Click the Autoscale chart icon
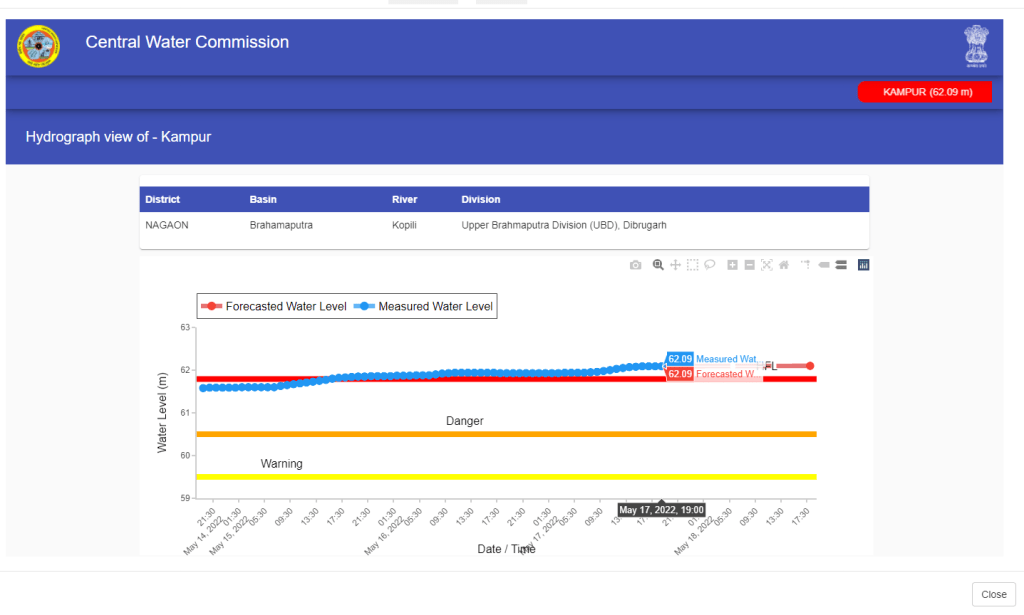This screenshot has height=615, width=1024. tap(767, 265)
